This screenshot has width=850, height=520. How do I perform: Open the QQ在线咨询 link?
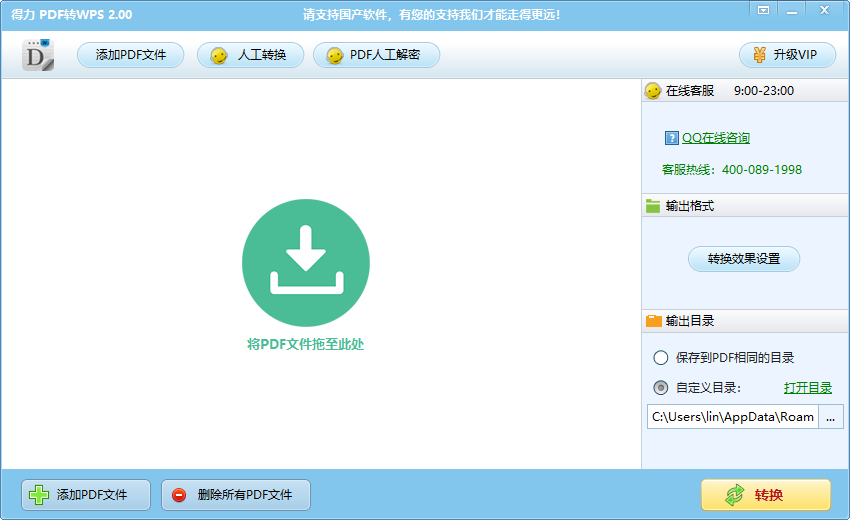point(716,138)
